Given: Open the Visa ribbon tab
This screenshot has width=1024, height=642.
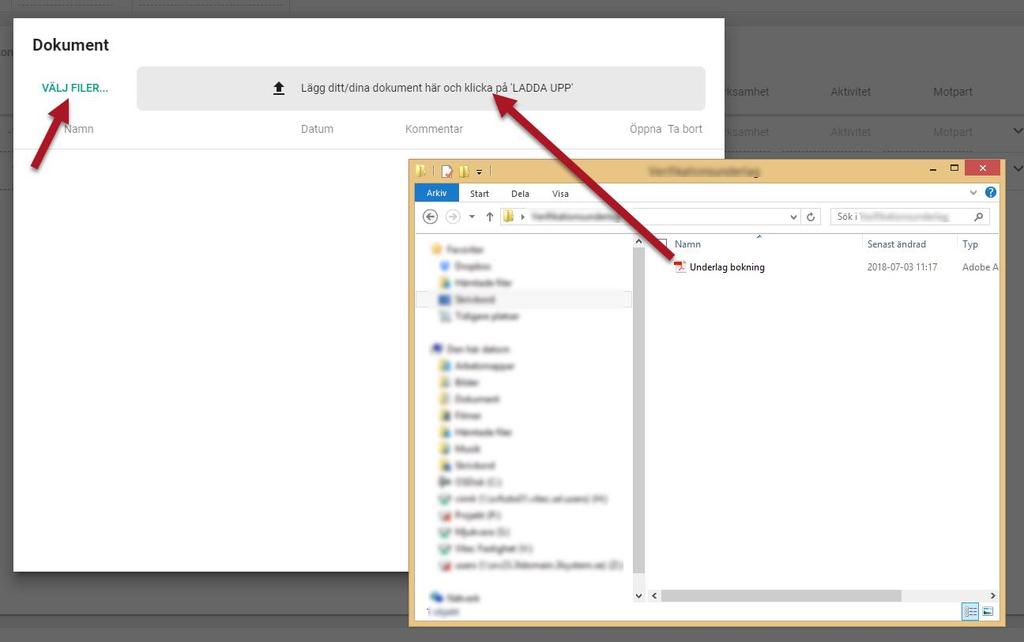Looking at the screenshot, I should tap(560, 193).
